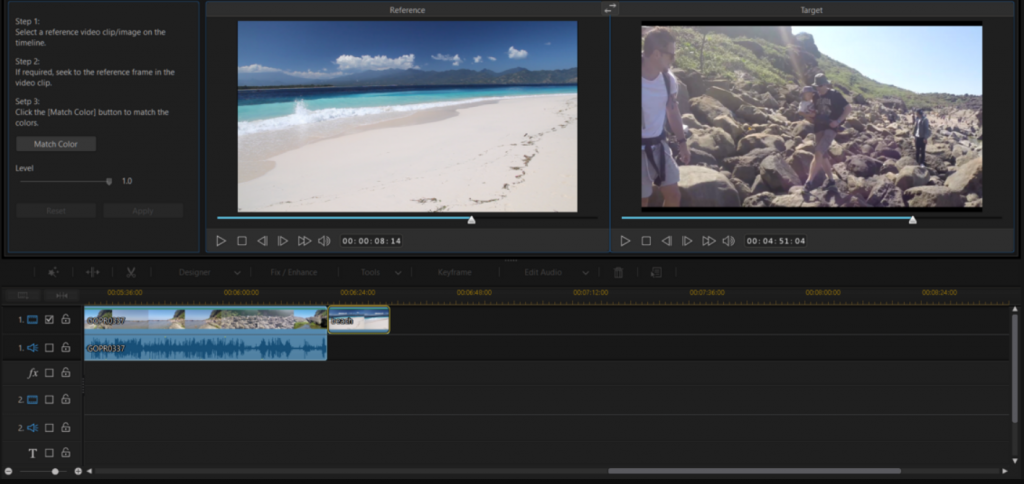Enable audio track 1 checkbox
The height and width of the screenshot is (484, 1024).
[x=49, y=348]
